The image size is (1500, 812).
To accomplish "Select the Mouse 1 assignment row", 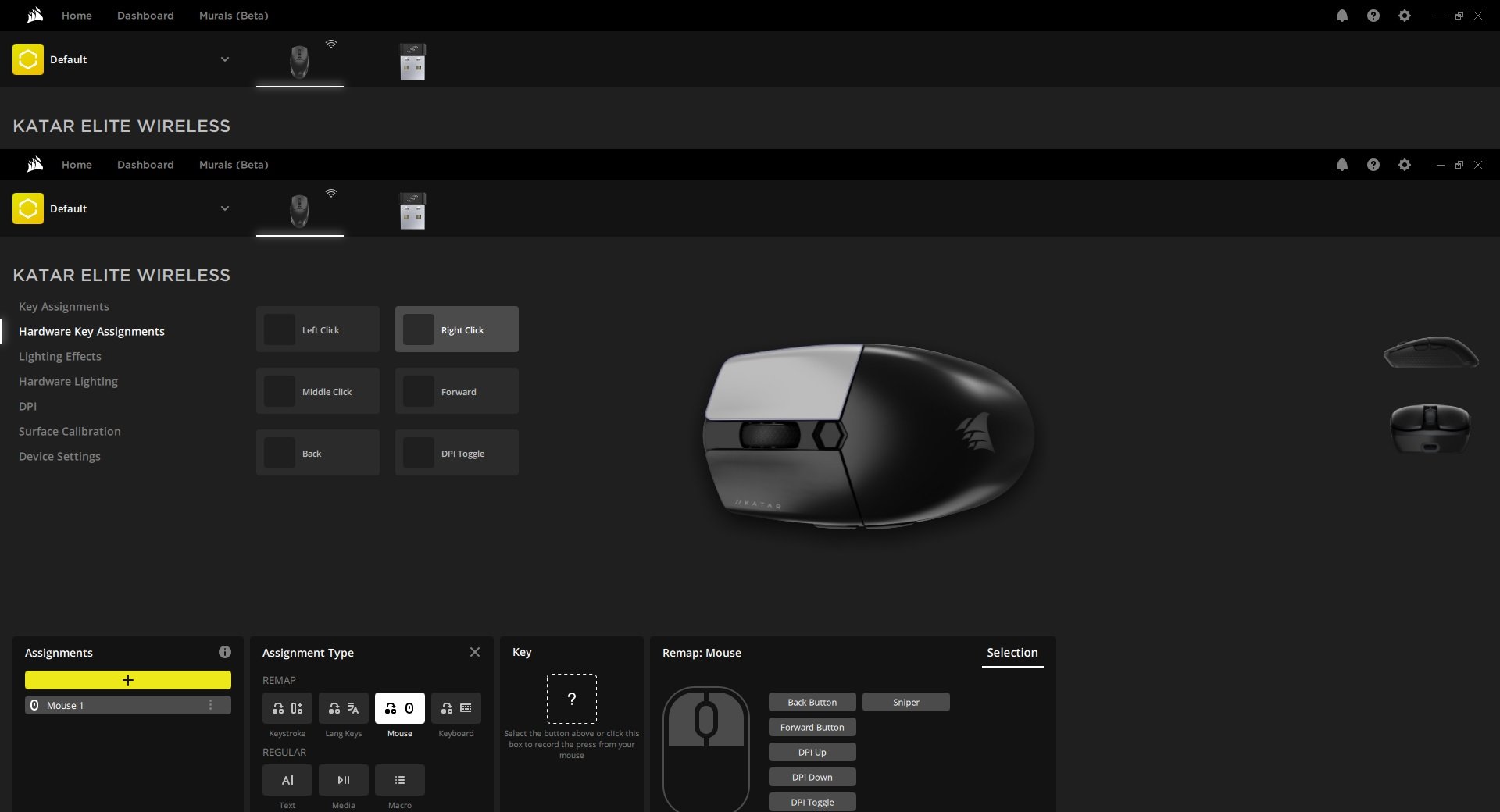I will [x=128, y=705].
